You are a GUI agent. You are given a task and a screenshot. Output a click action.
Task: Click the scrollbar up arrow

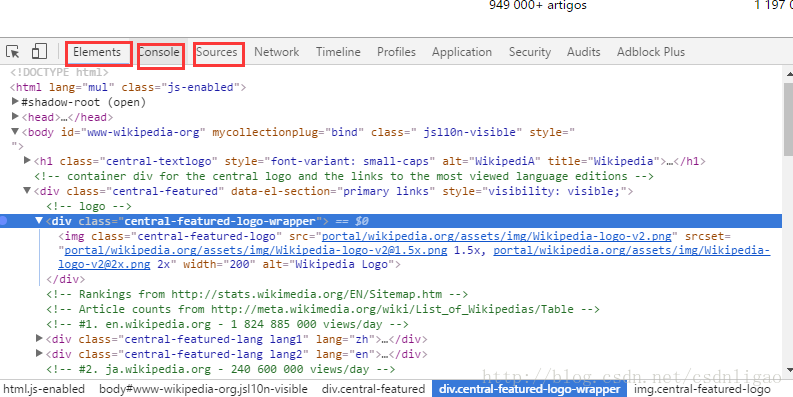(x=788, y=74)
